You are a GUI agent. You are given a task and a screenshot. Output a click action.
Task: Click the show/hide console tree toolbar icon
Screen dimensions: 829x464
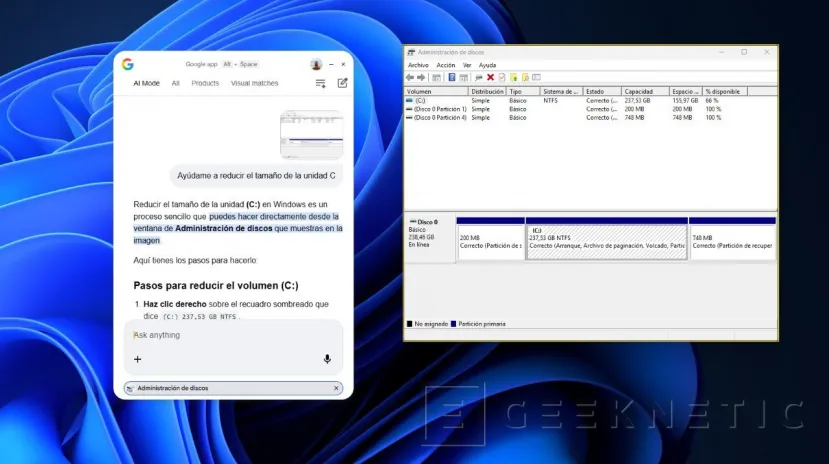pos(436,78)
